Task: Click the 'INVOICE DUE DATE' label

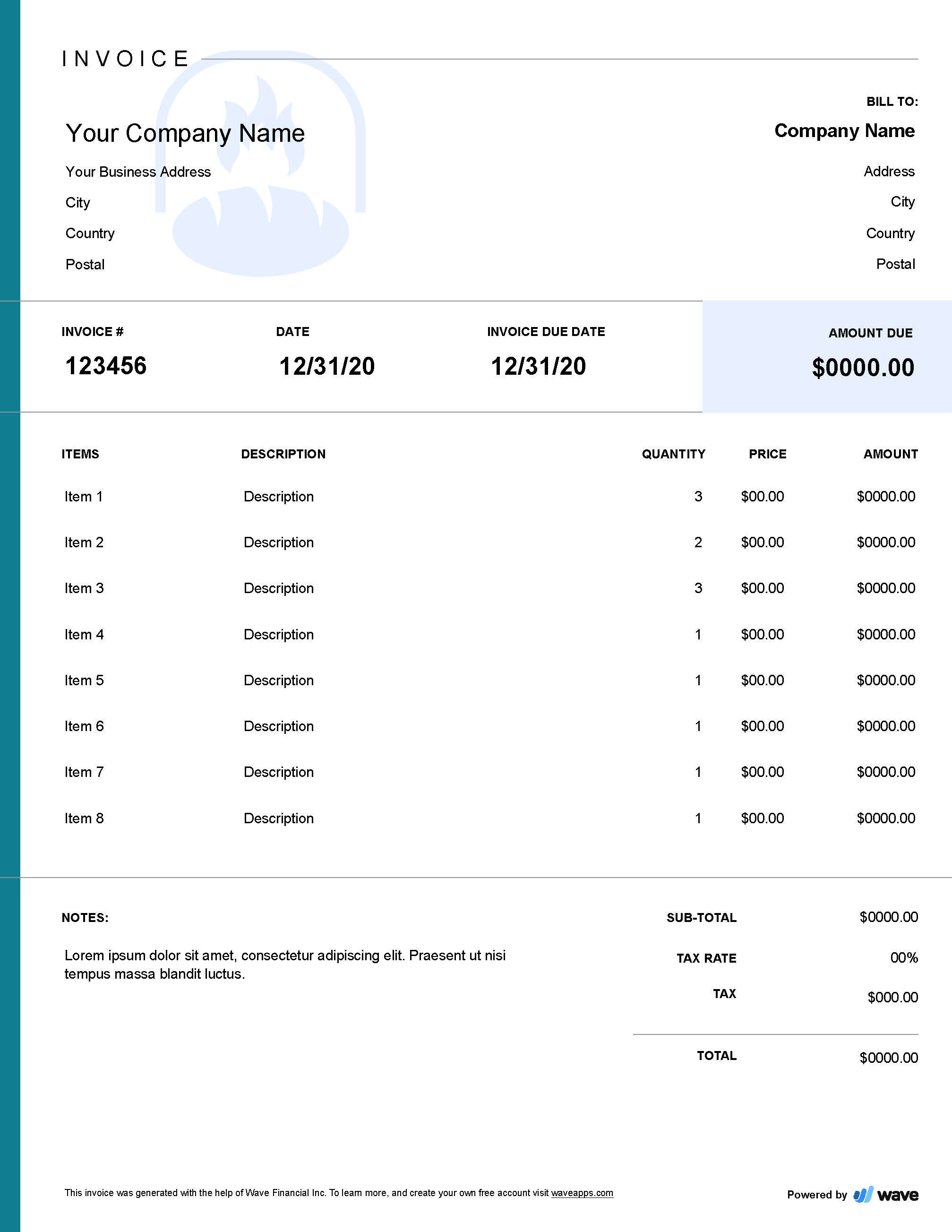Action: coord(546,332)
